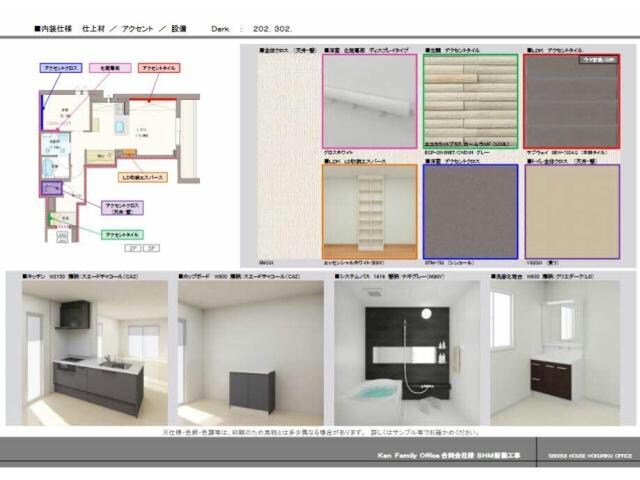Click the orange LD収納スペース label

coord(143,177)
